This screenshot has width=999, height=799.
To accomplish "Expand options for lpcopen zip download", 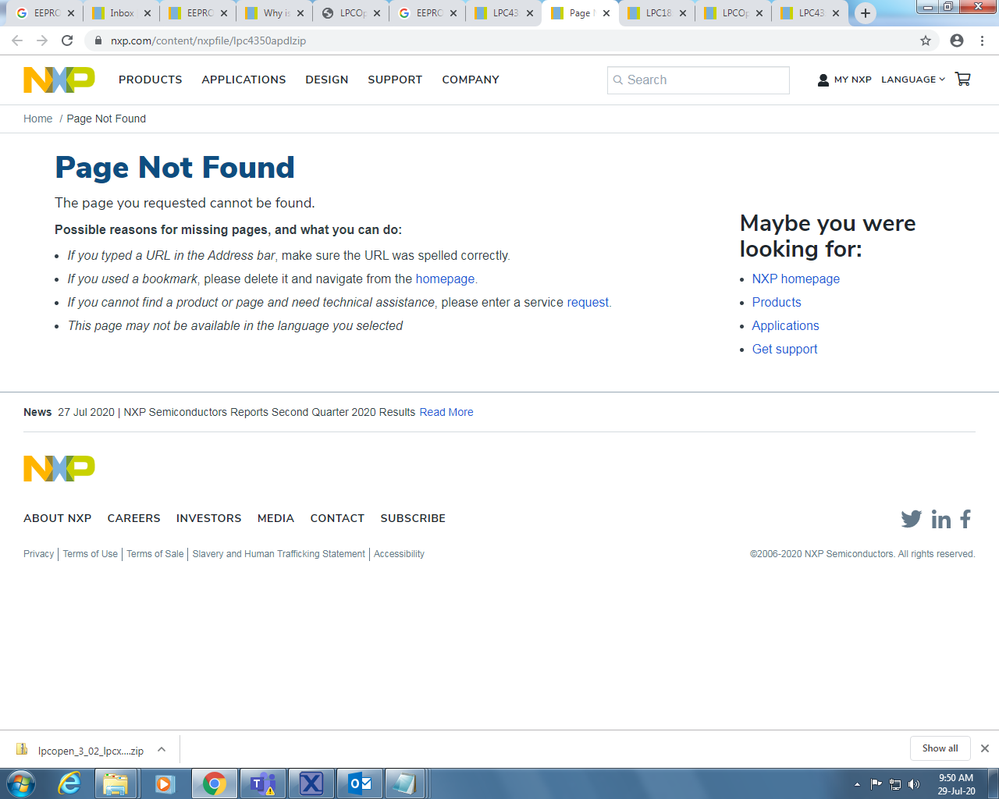I will coord(162,750).
